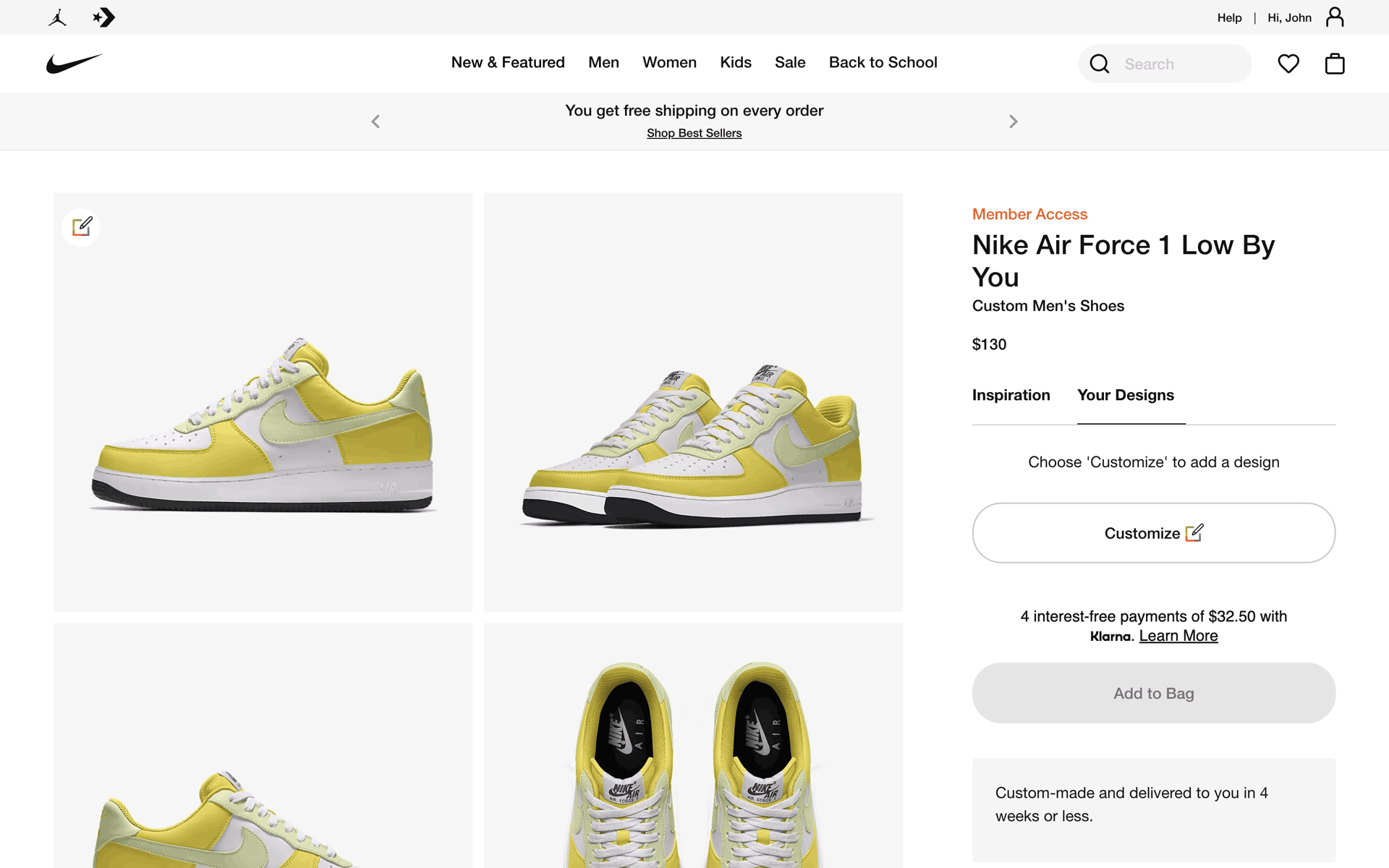Open the side-view shoe image
Image resolution: width=1389 pixels, height=868 pixels.
point(263,402)
